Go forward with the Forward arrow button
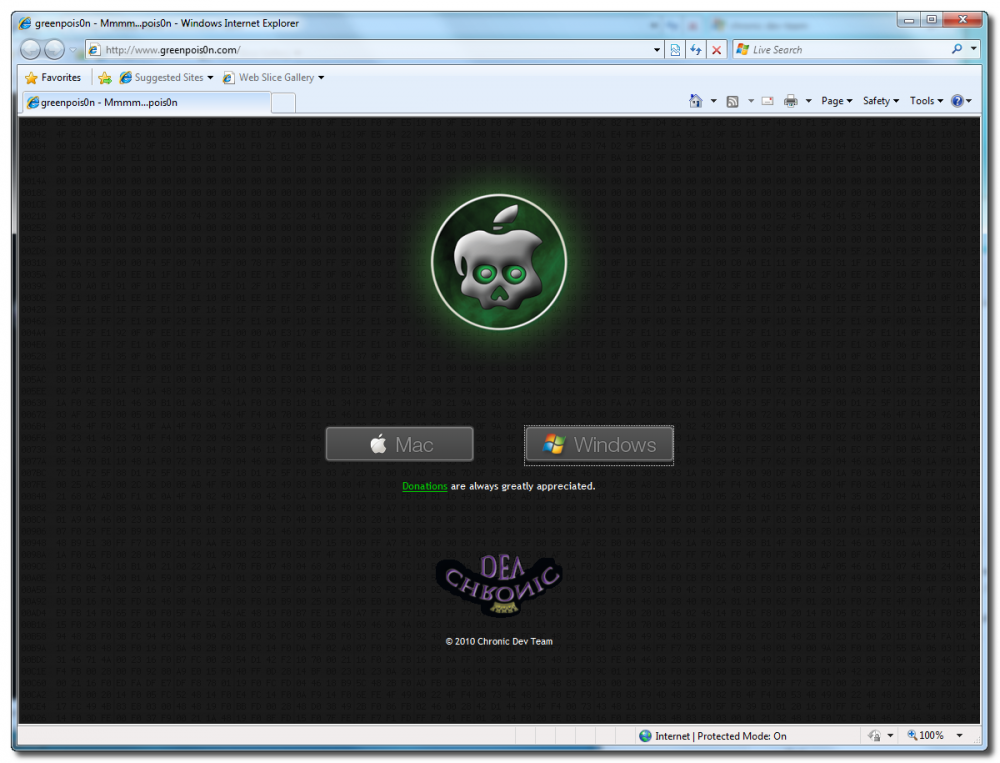Image resolution: width=1000 pixels, height=763 pixels. click(55, 49)
